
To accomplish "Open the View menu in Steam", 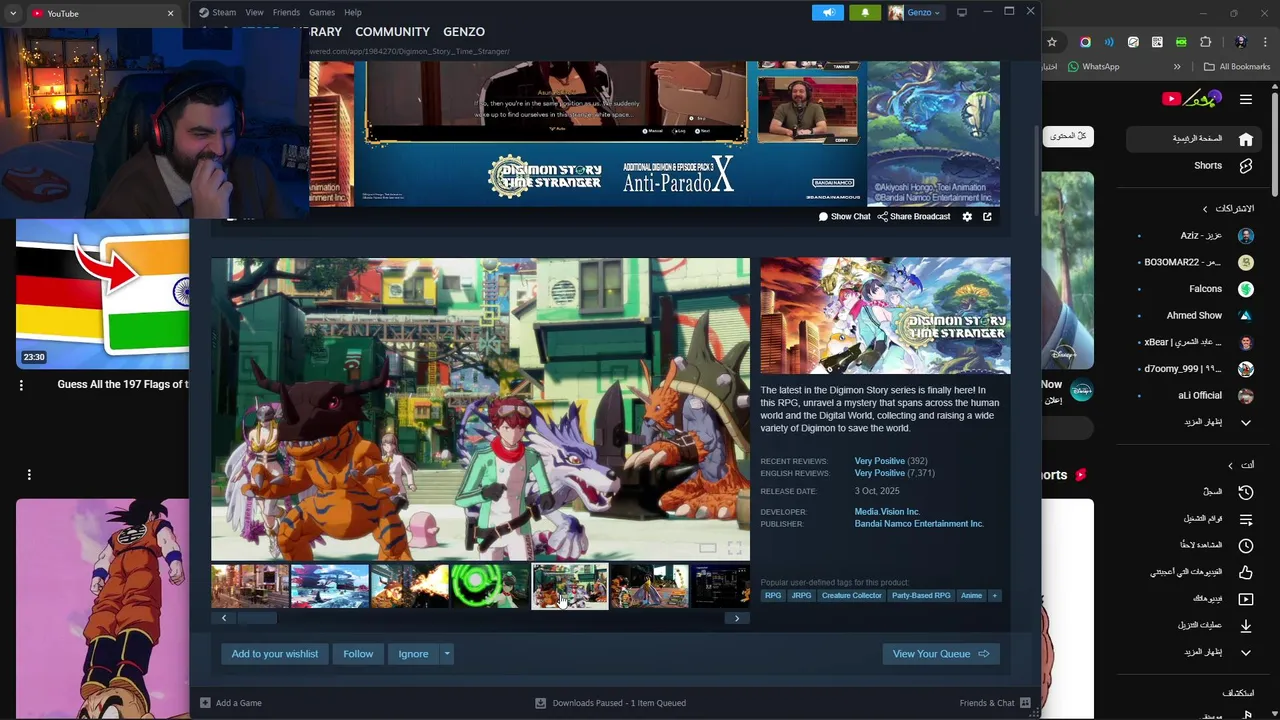I will (255, 12).
